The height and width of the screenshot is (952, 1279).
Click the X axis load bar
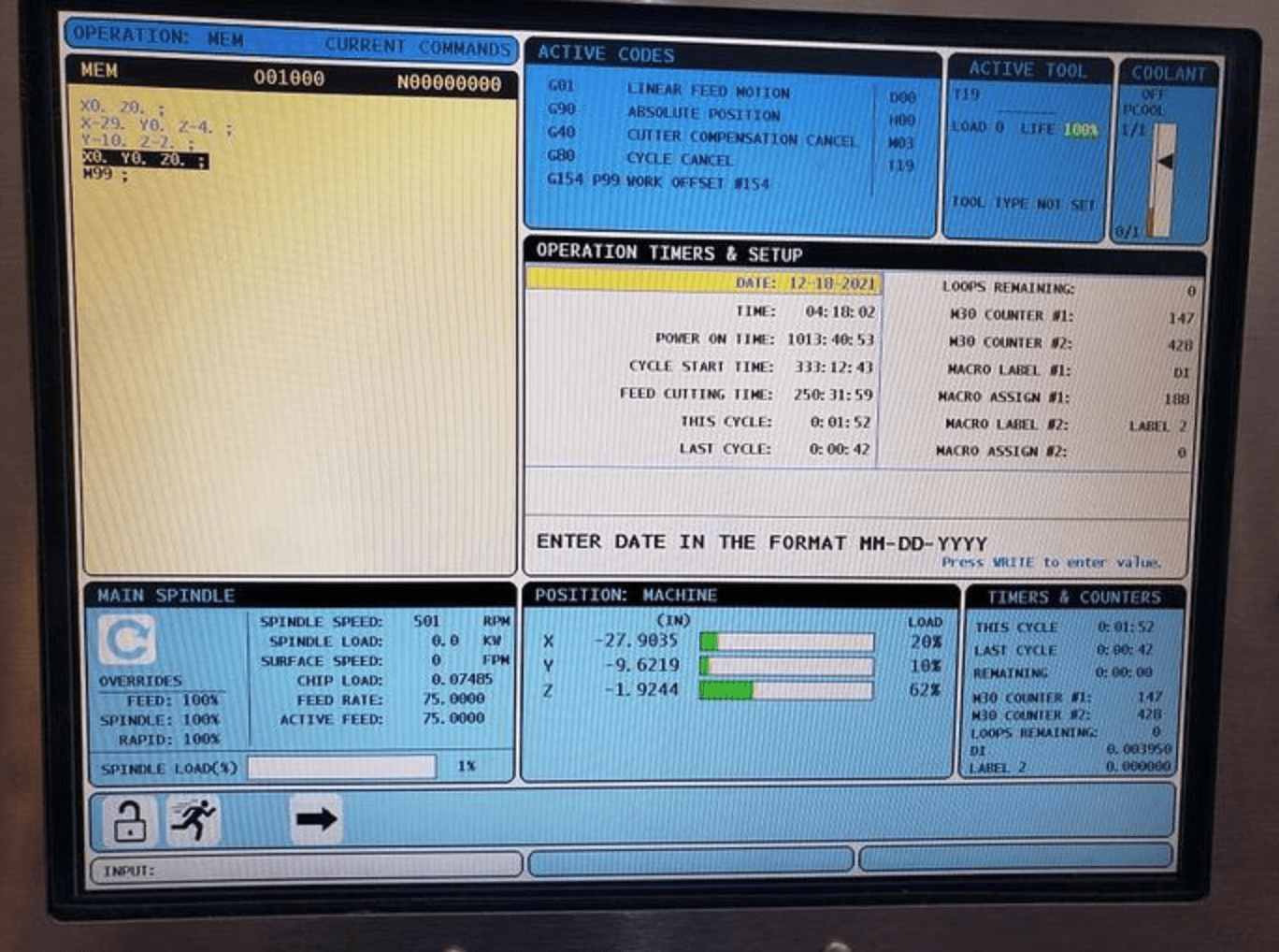click(x=786, y=642)
